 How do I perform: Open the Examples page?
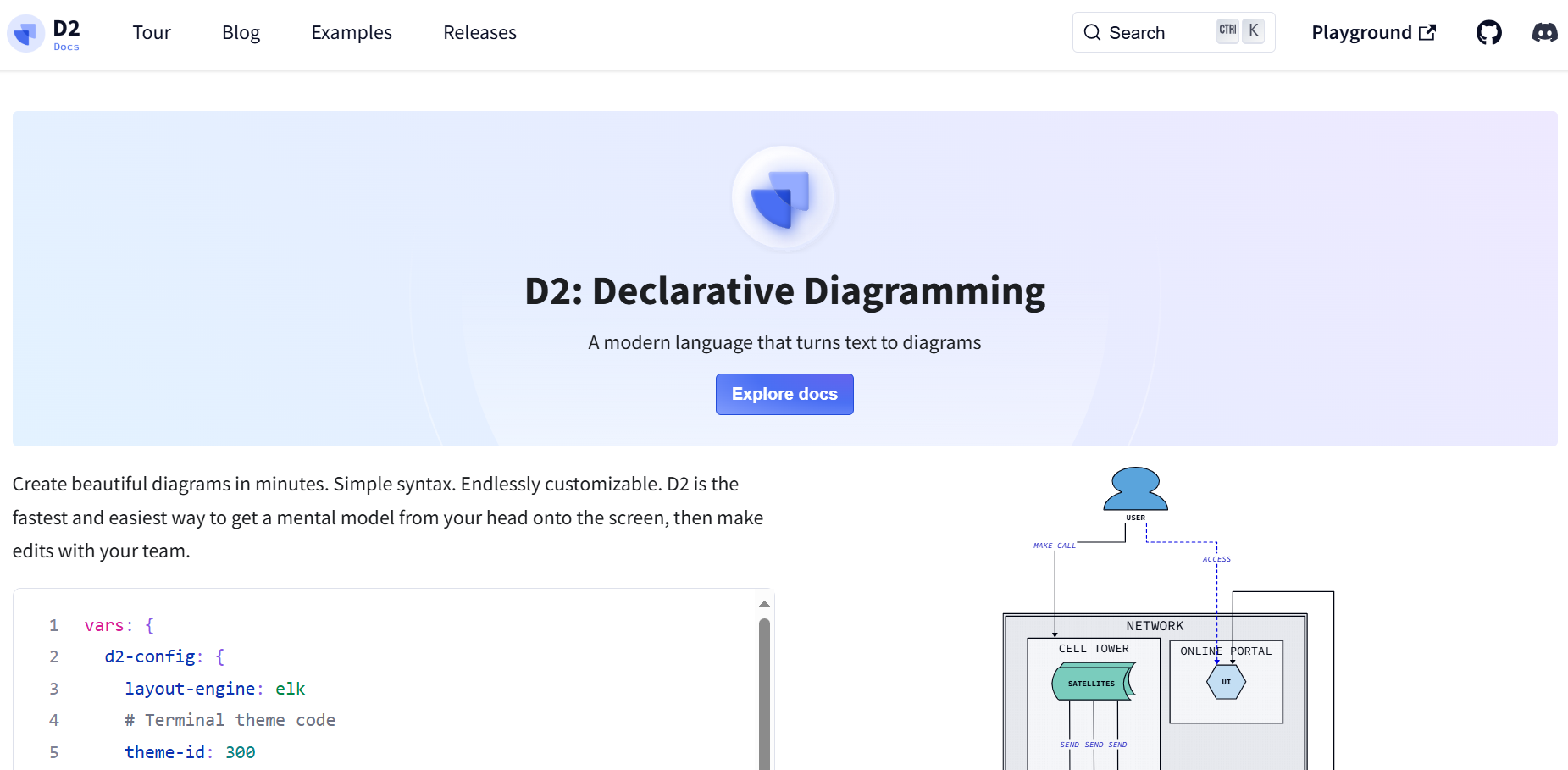[352, 33]
